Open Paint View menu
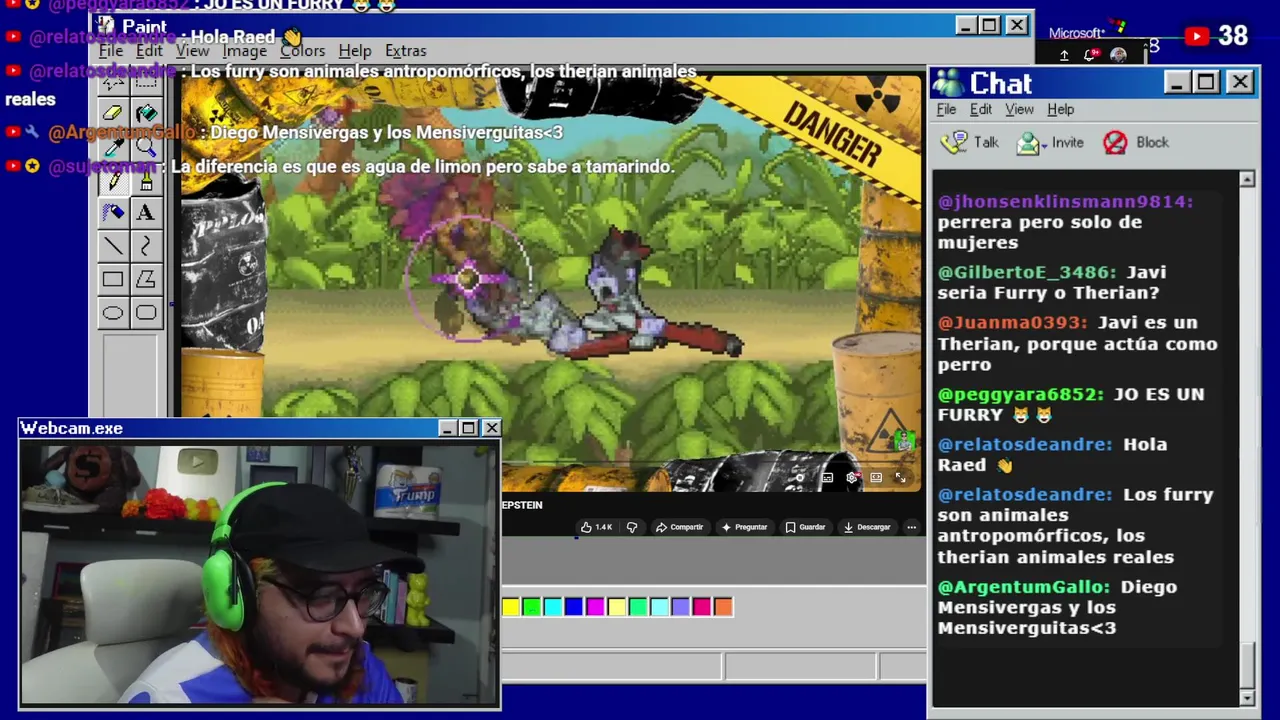This screenshot has height=720, width=1280. tap(192, 51)
